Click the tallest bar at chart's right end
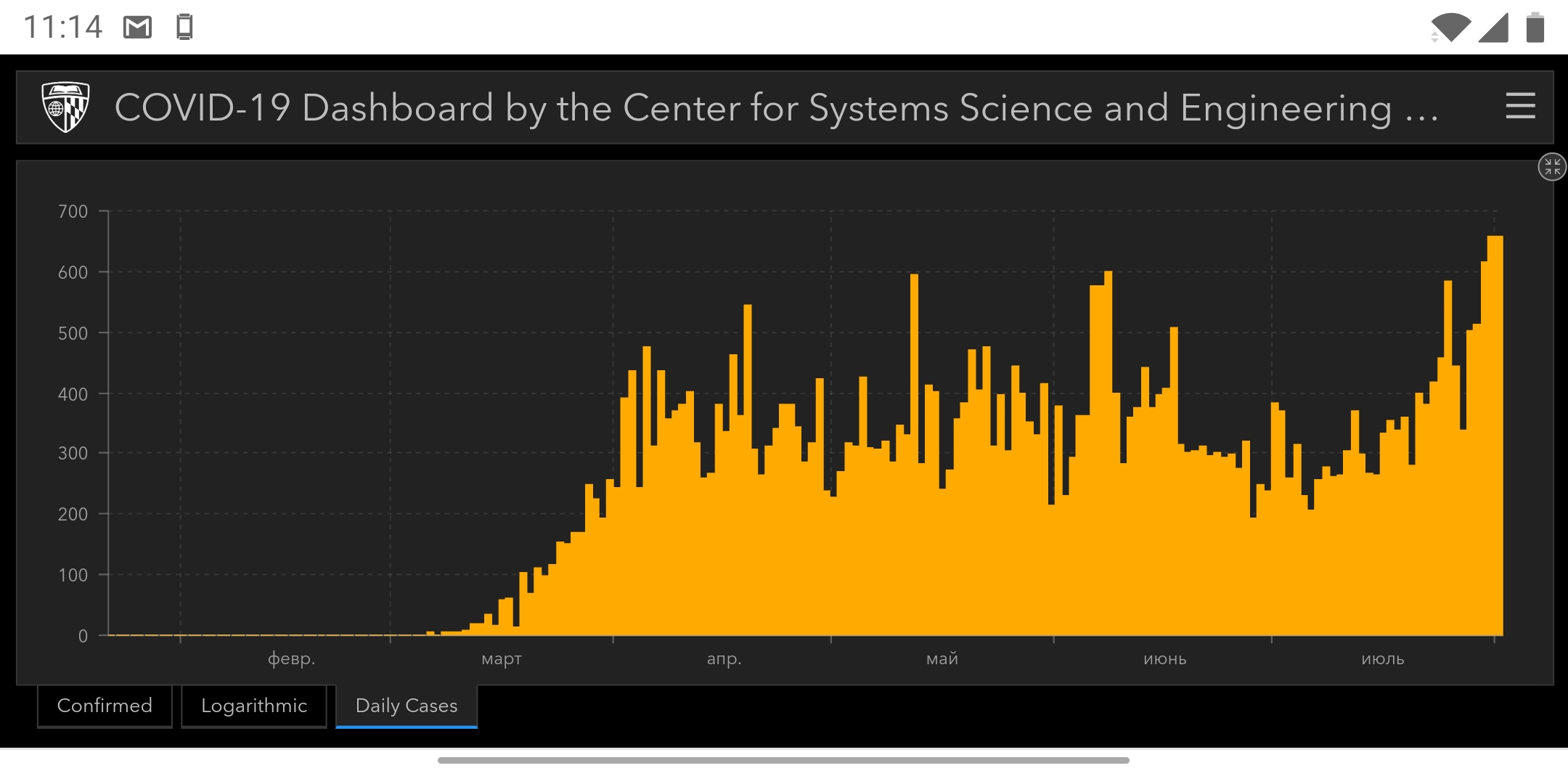This screenshot has width=1568, height=784. (x=1495, y=436)
